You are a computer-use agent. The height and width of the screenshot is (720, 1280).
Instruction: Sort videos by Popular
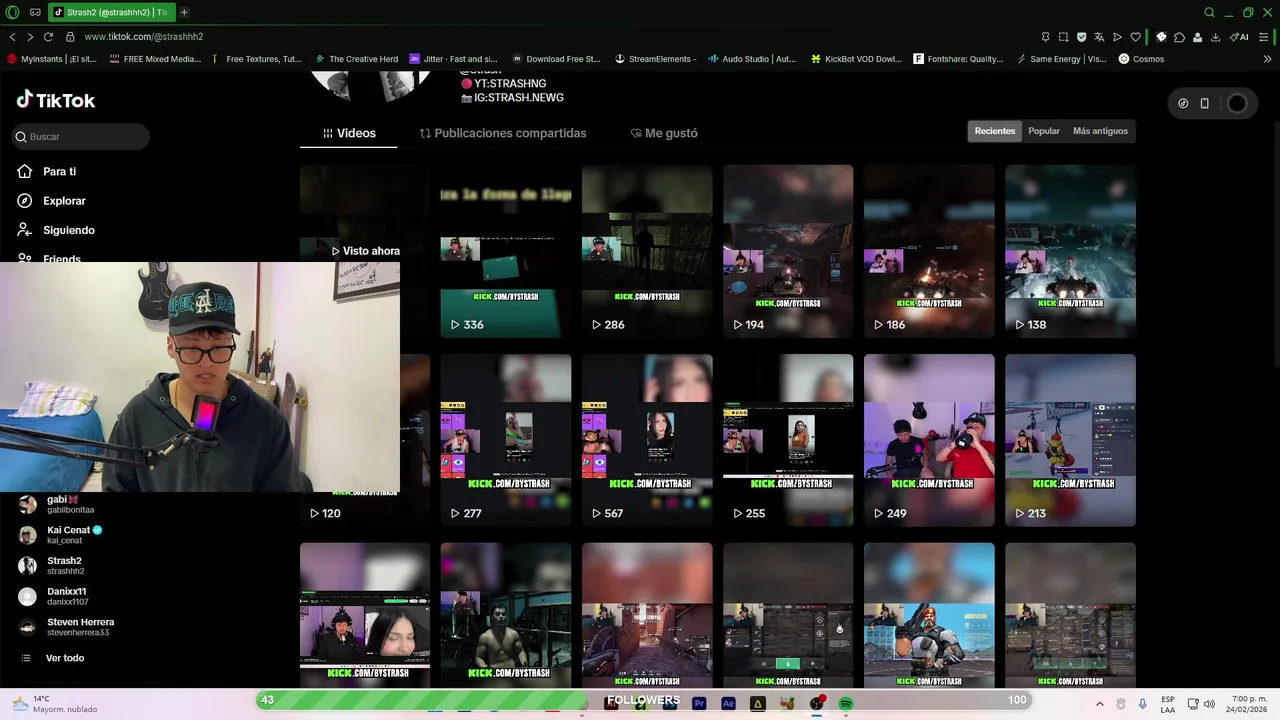(1044, 131)
